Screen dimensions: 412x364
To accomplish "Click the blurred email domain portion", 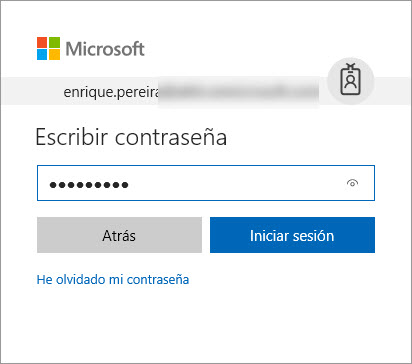I will click(239, 92).
